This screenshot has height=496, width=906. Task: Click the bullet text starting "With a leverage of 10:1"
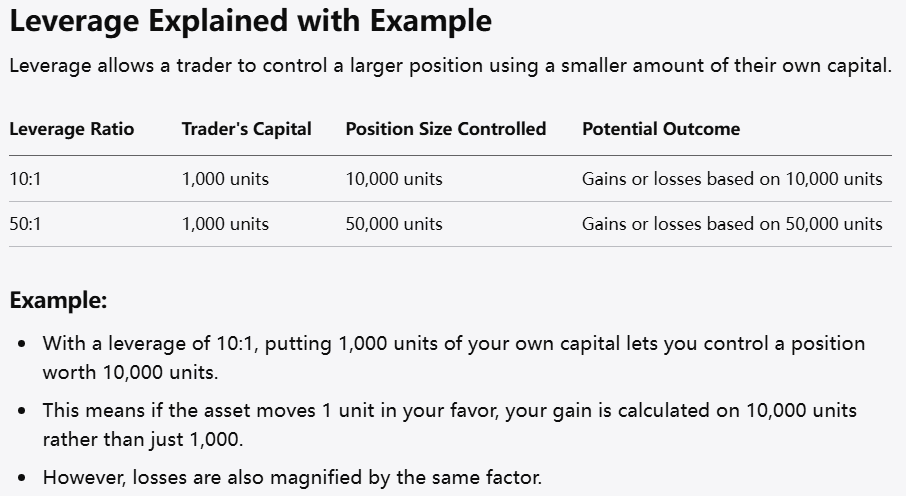[x=453, y=344]
